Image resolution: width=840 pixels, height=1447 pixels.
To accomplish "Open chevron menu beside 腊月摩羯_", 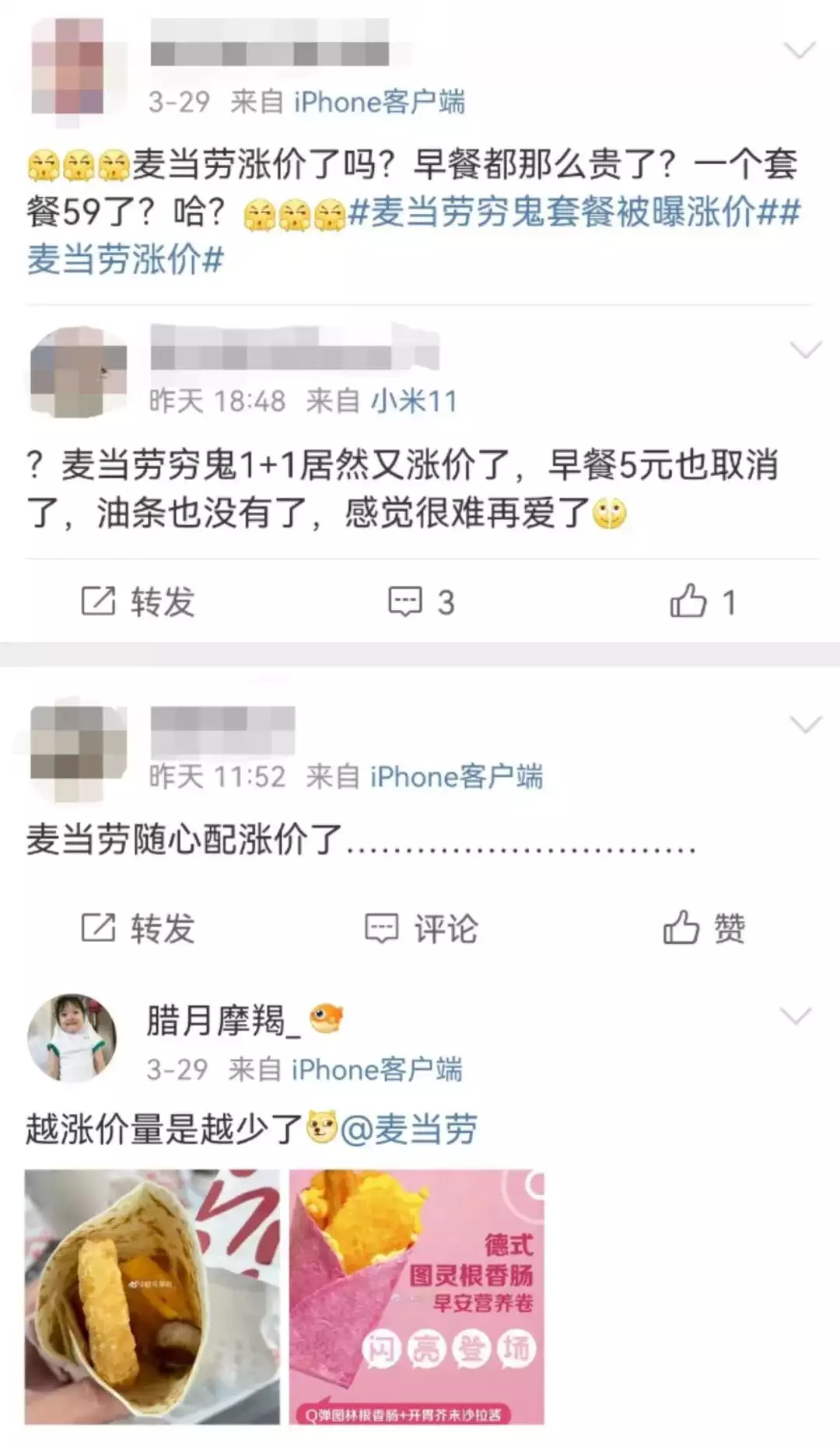I will coord(796,1015).
